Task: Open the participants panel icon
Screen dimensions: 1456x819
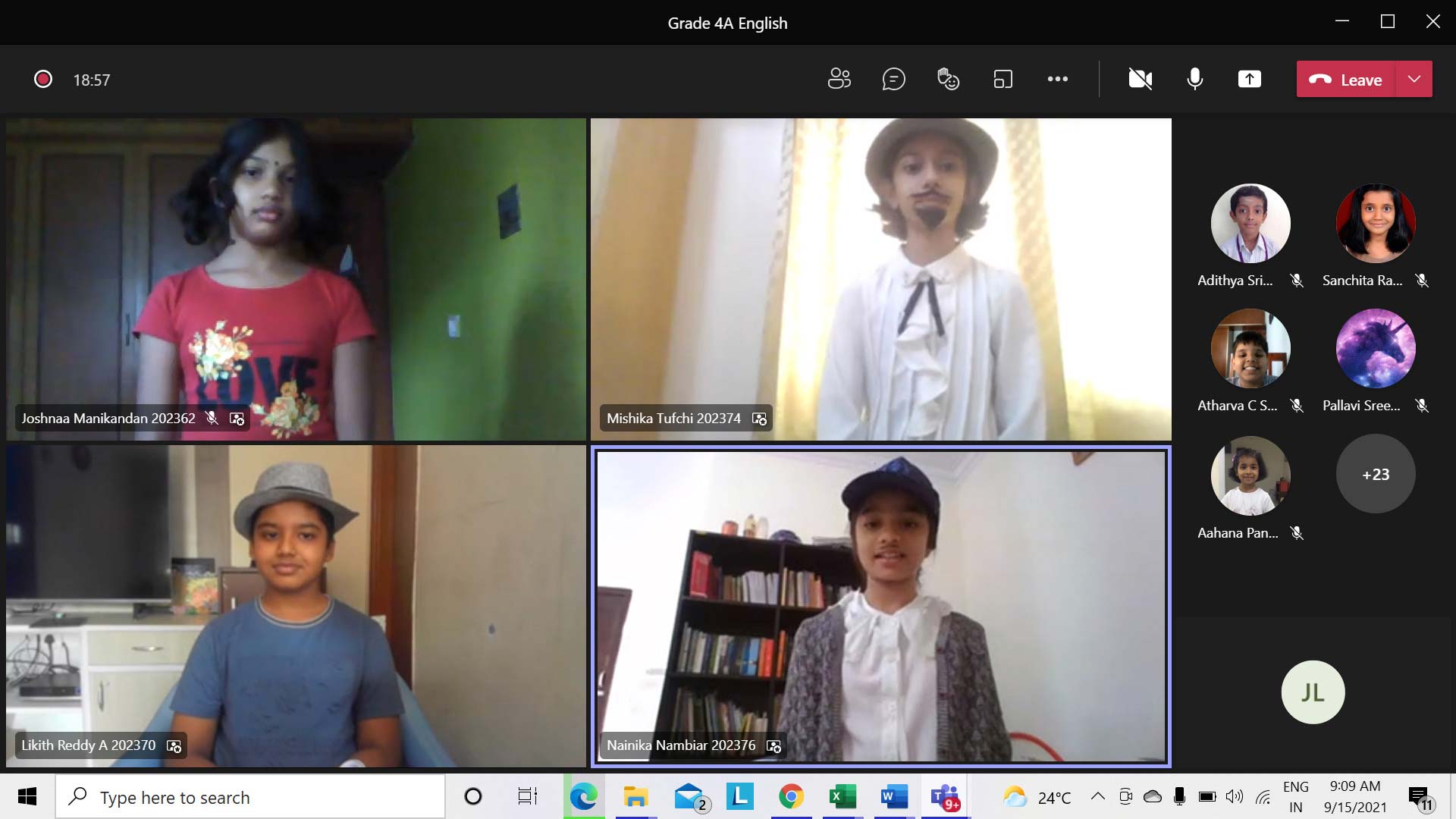Action: pos(839,79)
